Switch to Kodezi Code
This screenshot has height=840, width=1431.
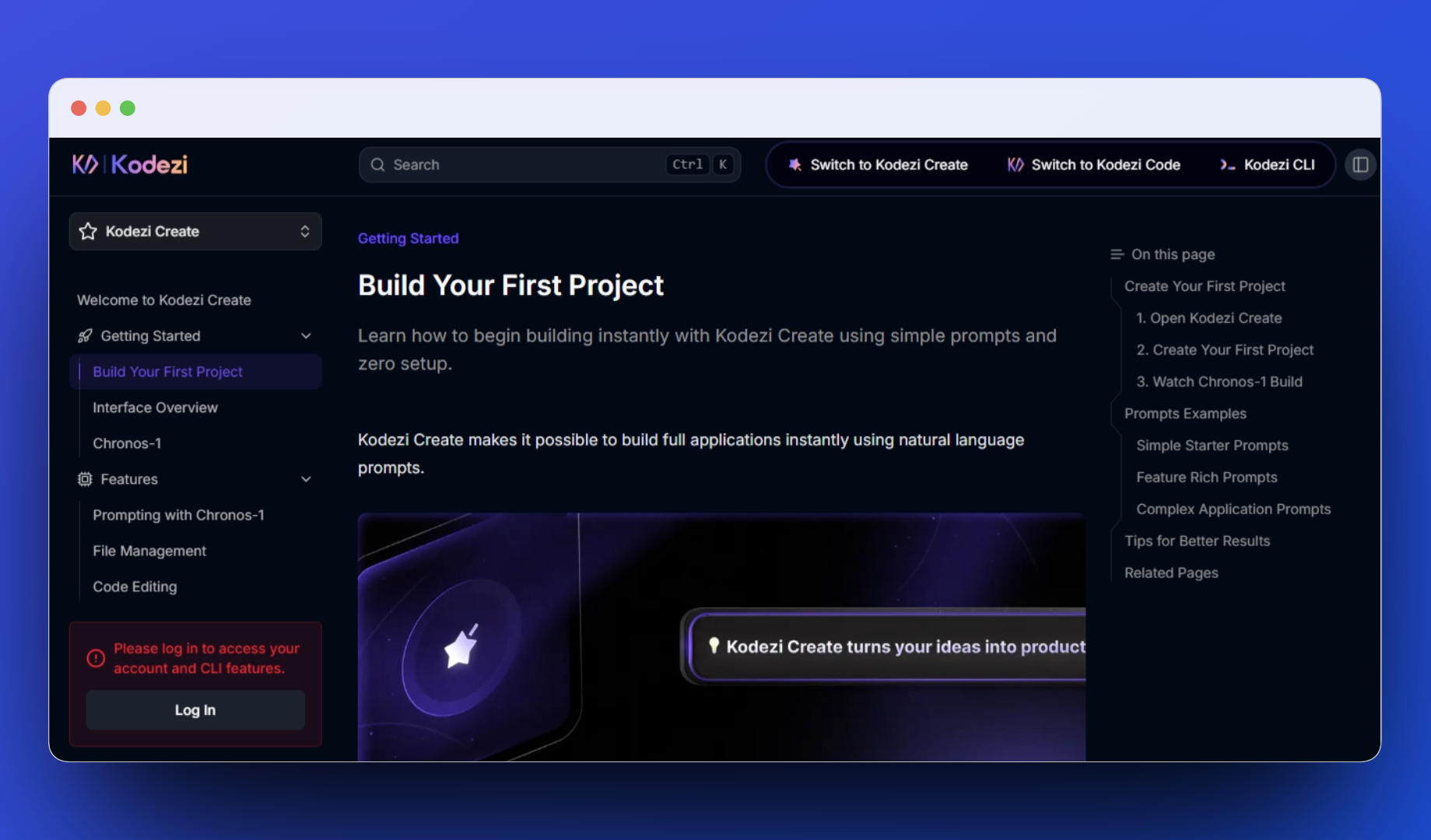[1094, 165]
